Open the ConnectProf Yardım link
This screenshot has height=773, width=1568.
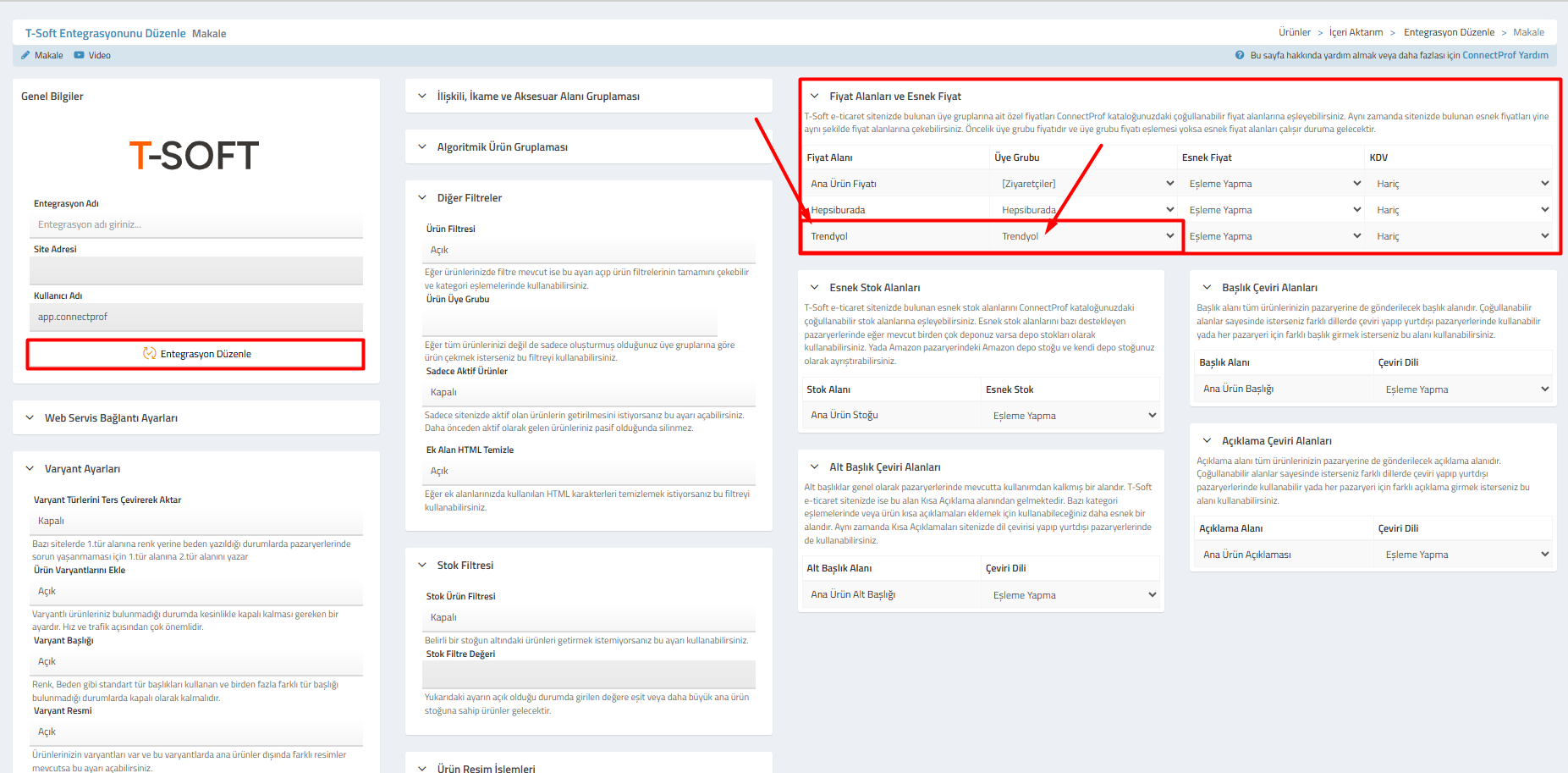coord(1505,55)
